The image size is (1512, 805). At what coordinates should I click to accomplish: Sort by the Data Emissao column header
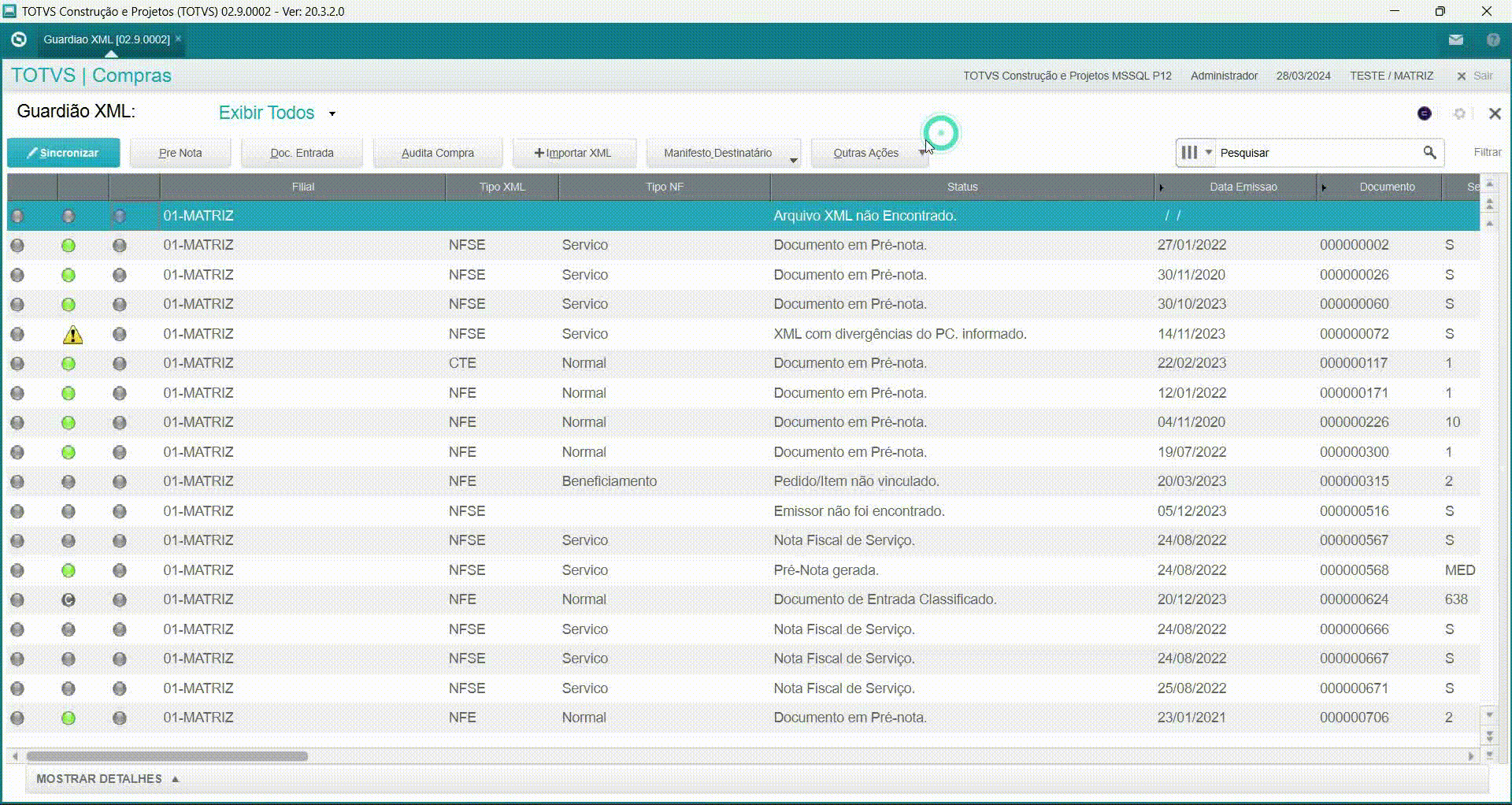1243,187
